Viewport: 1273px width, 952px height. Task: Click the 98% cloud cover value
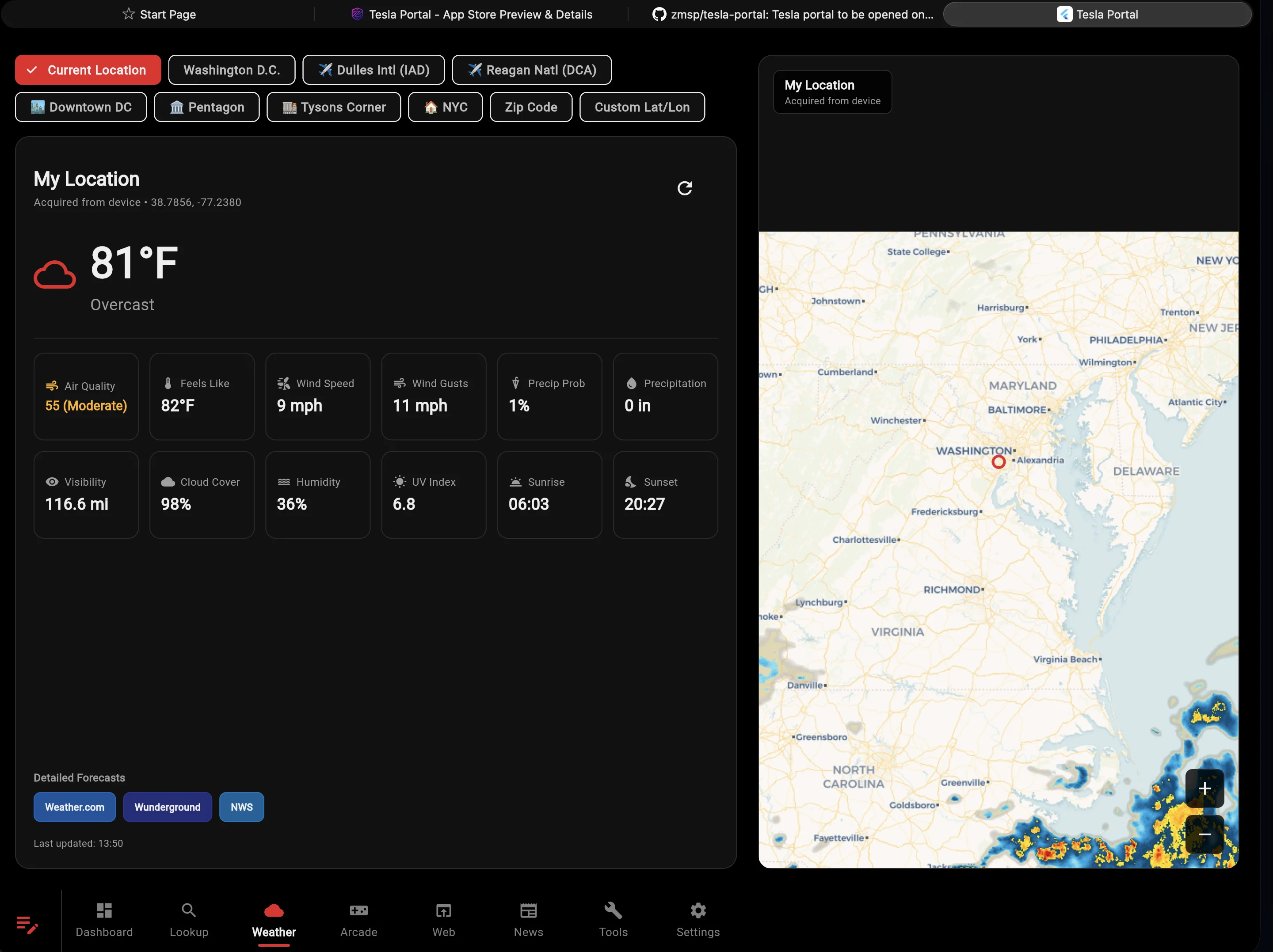[175, 504]
